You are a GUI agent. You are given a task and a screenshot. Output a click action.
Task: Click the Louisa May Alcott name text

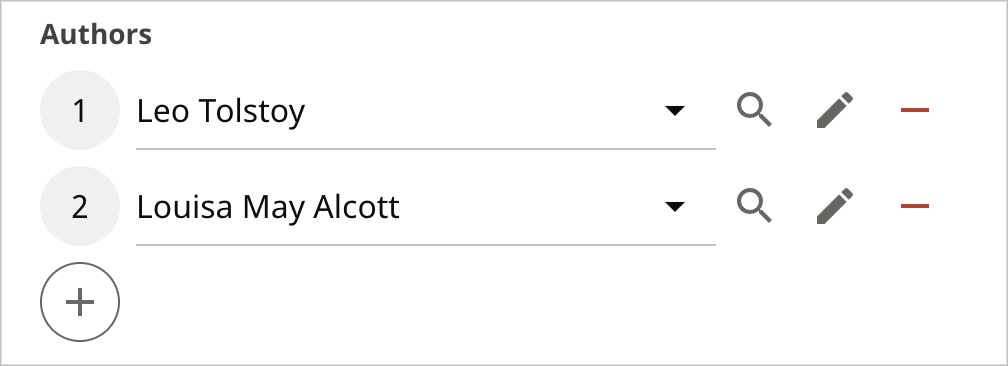[x=268, y=207]
